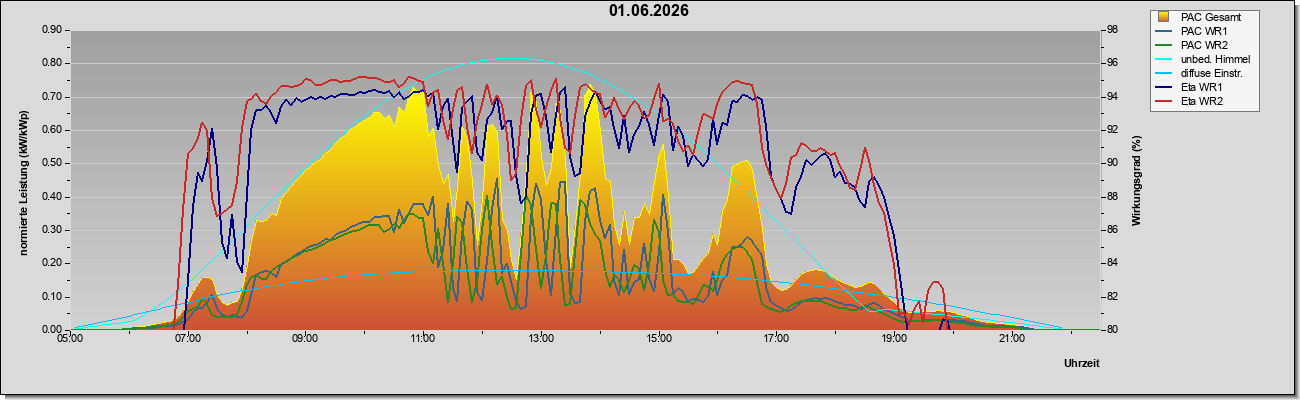Click the PAC WR1 legend line marker
This screenshot has height=400, width=1300.
click(x=1164, y=31)
